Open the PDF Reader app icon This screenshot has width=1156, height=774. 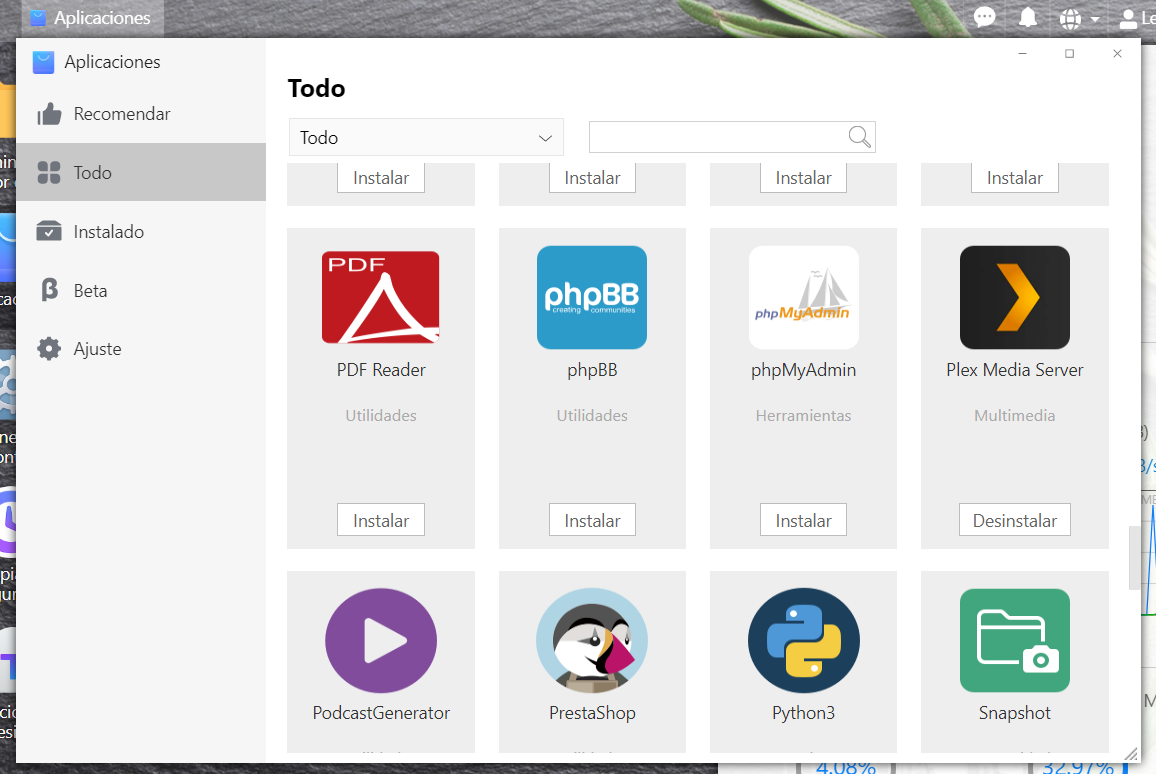(380, 297)
